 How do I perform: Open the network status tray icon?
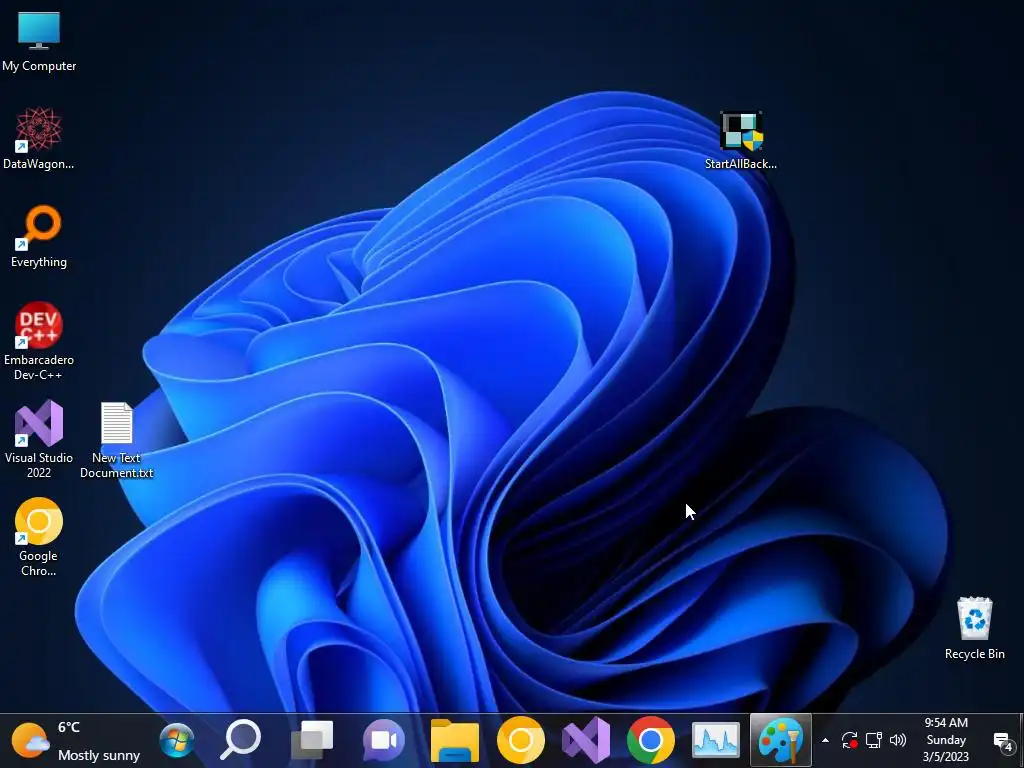[x=874, y=741]
